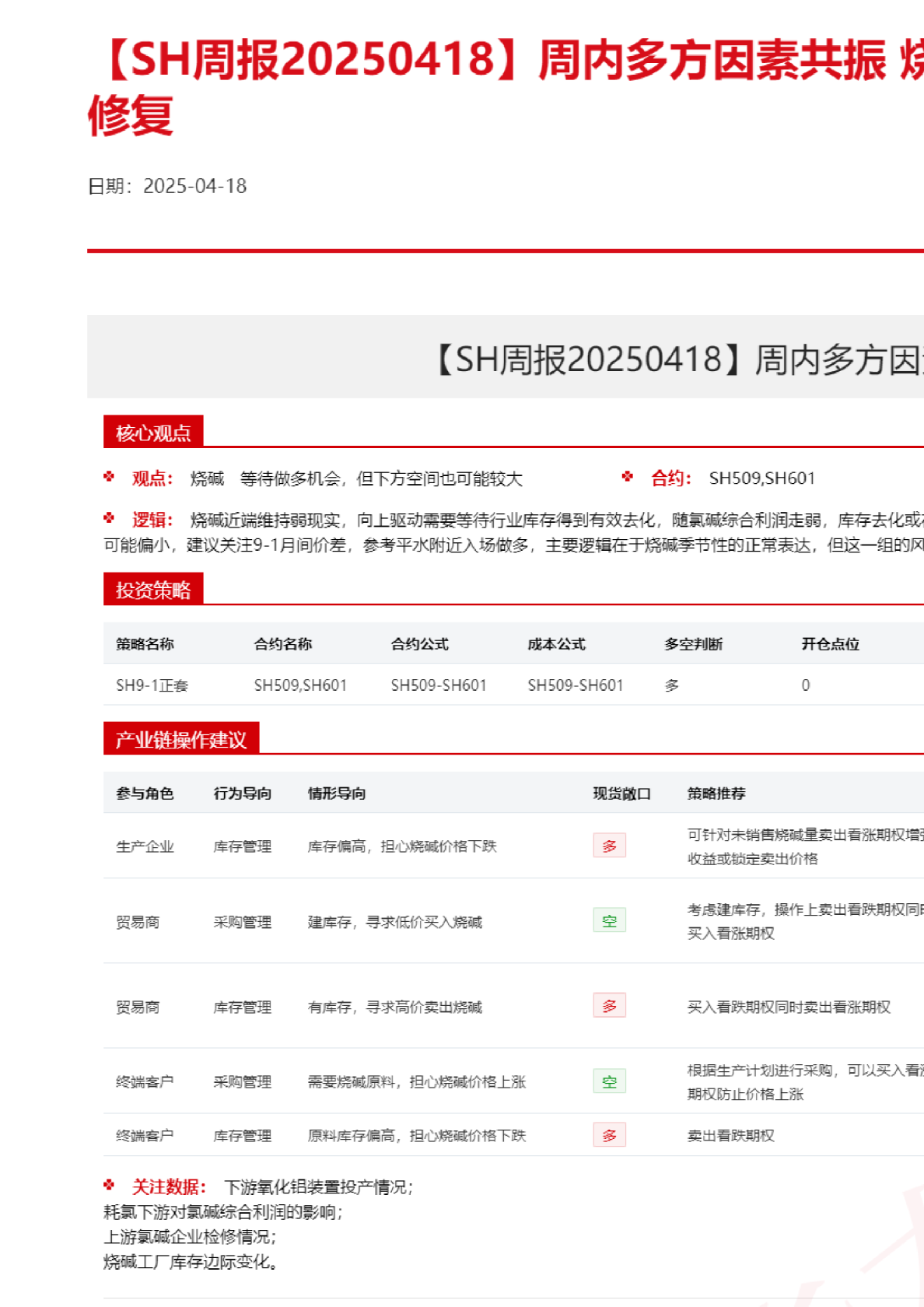Viewport: 924px width, 1307px height.
Task: Click the 多 badge in 终端客户 库存管理 row
Action: pos(609,1135)
